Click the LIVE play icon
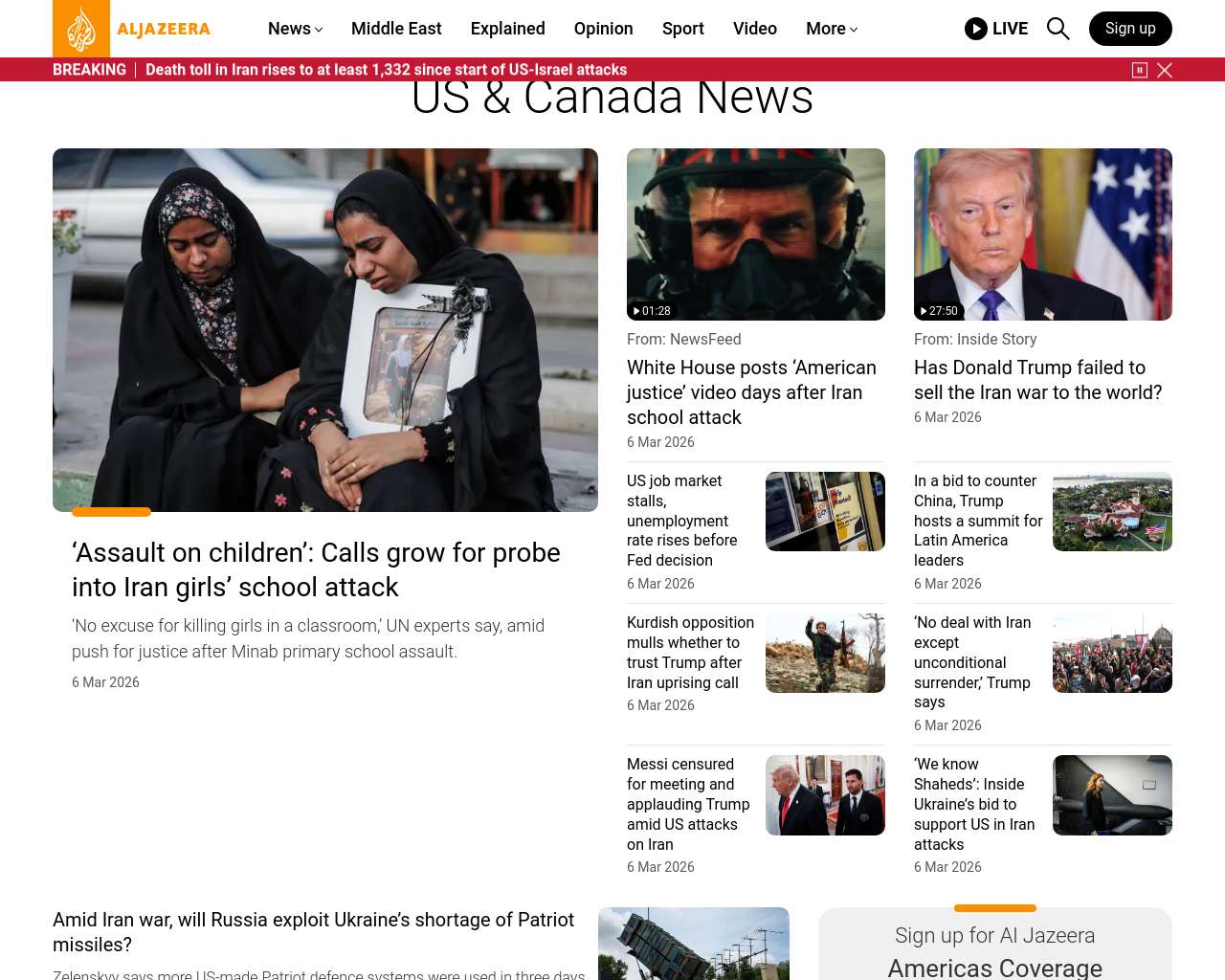This screenshot has width=1225, height=980. [975, 29]
